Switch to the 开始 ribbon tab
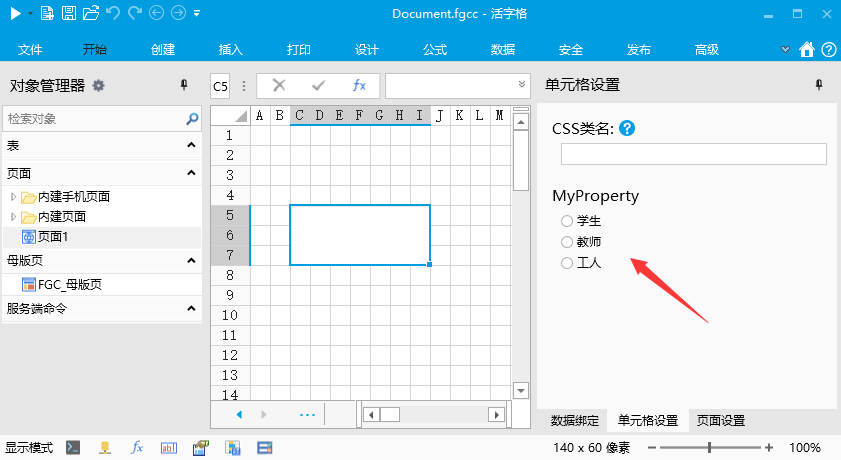The height and width of the screenshot is (460, 841). coord(94,49)
